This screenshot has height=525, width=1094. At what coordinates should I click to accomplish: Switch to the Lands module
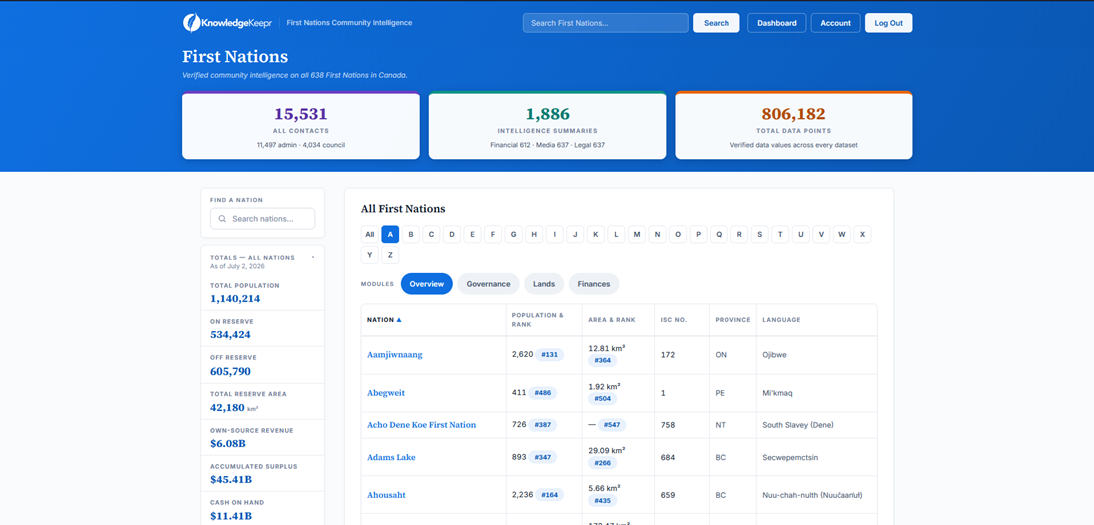click(x=544, y=284)
